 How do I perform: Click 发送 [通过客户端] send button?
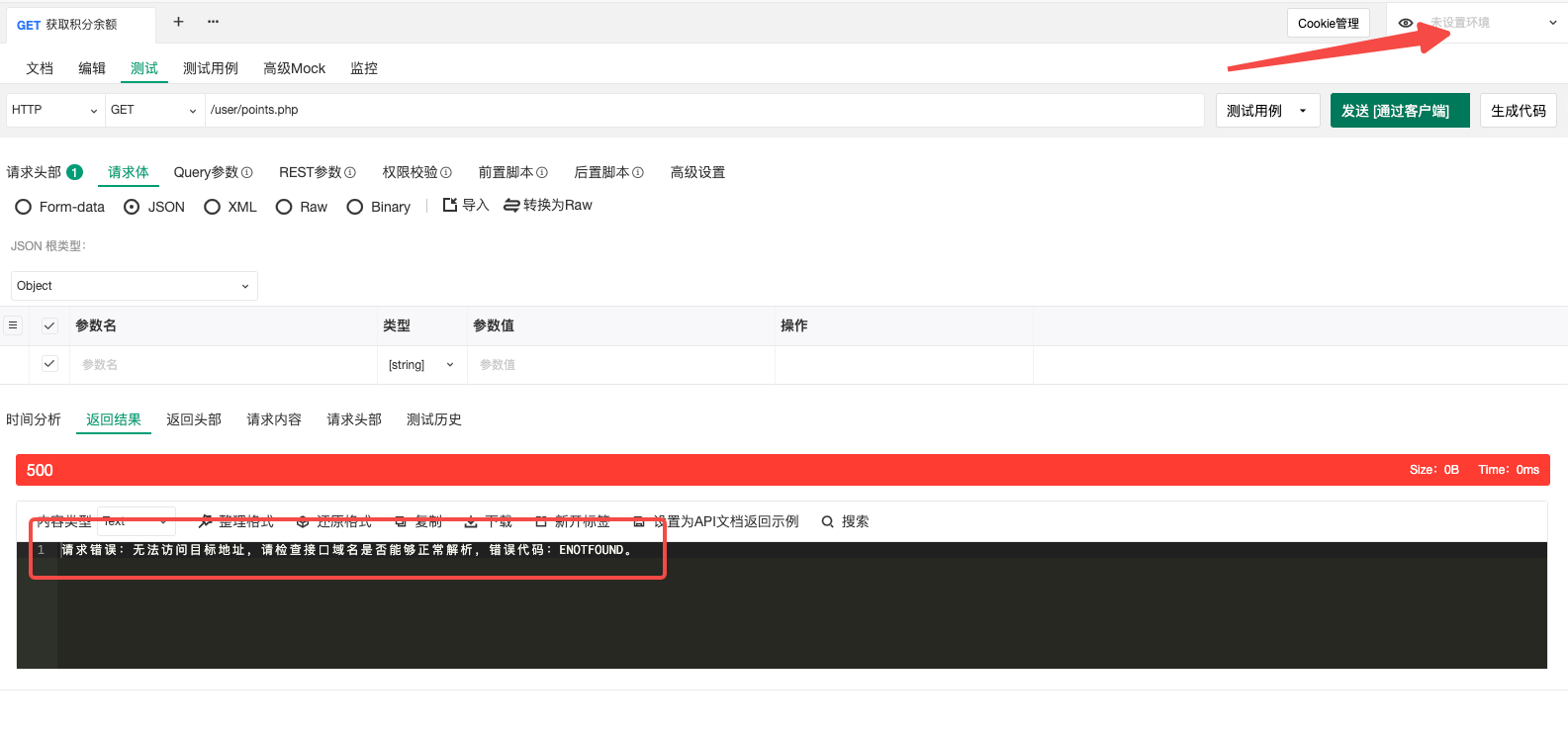(x=1400, y=111)
